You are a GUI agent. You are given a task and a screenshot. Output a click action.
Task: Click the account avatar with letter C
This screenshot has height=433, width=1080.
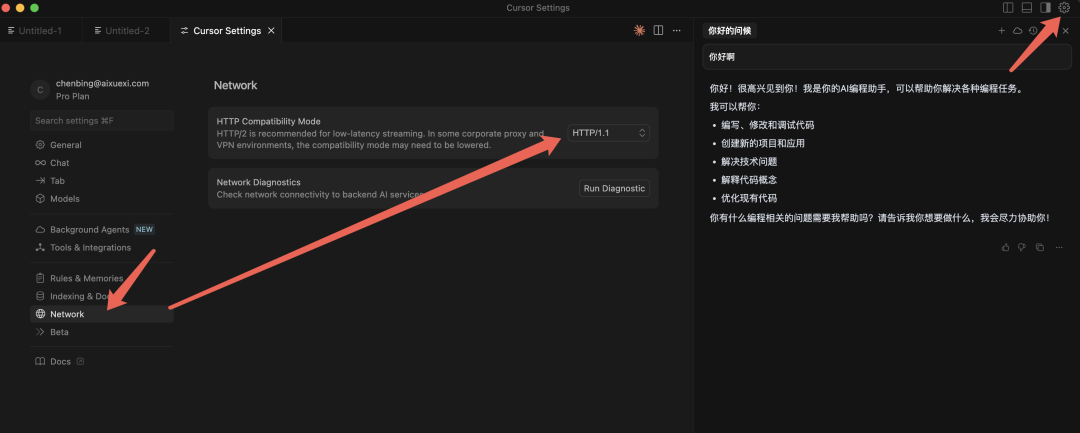(40, 89)
